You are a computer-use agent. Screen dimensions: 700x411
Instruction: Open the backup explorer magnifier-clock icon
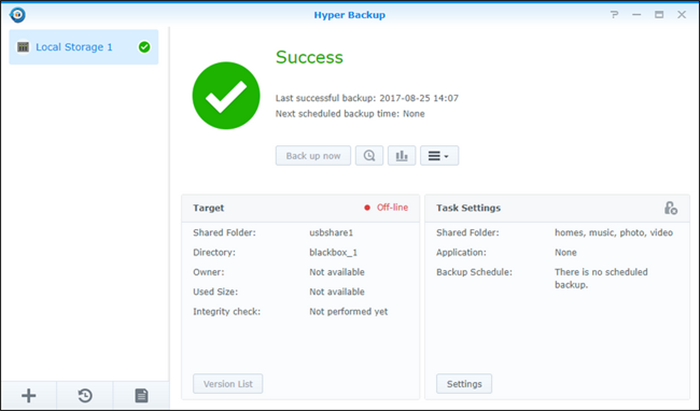(369, 156)
